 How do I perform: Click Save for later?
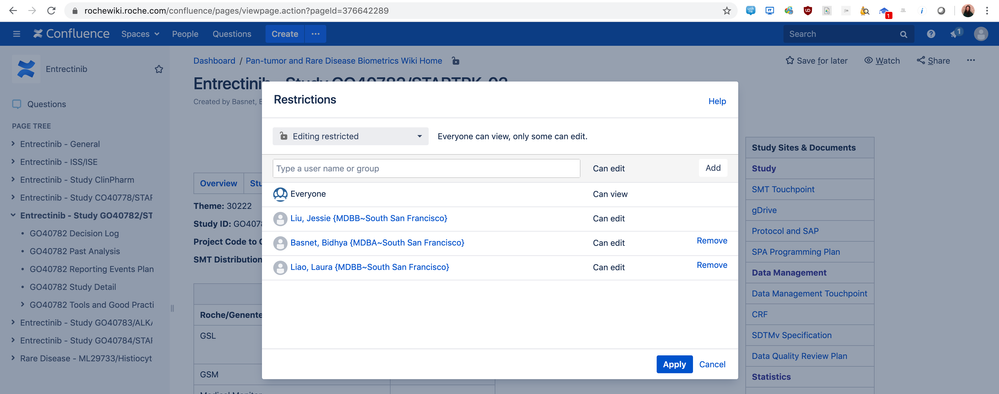coord(817,61)
